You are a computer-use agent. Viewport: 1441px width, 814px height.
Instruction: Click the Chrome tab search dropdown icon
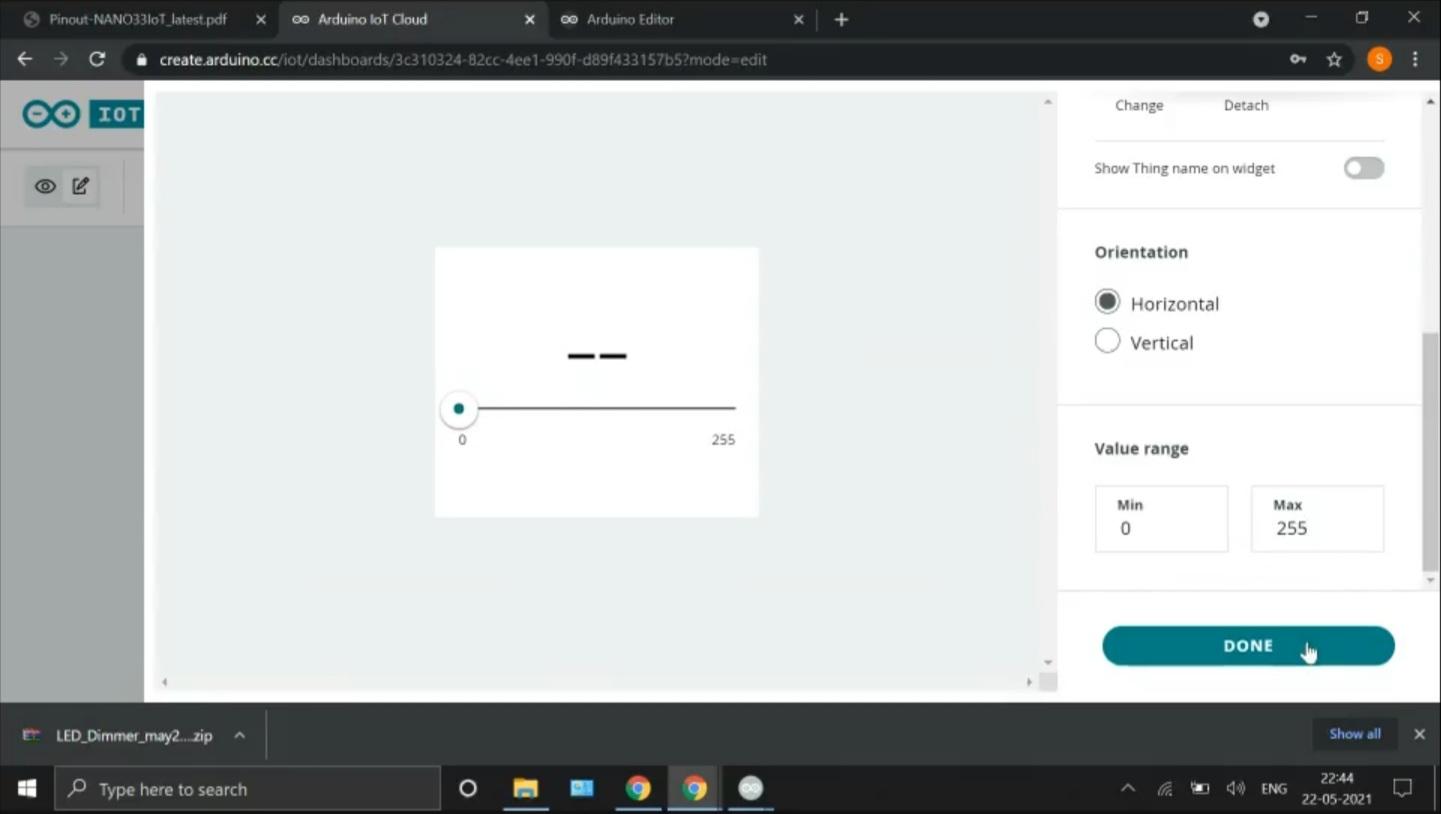click(x=1261, y=19)
